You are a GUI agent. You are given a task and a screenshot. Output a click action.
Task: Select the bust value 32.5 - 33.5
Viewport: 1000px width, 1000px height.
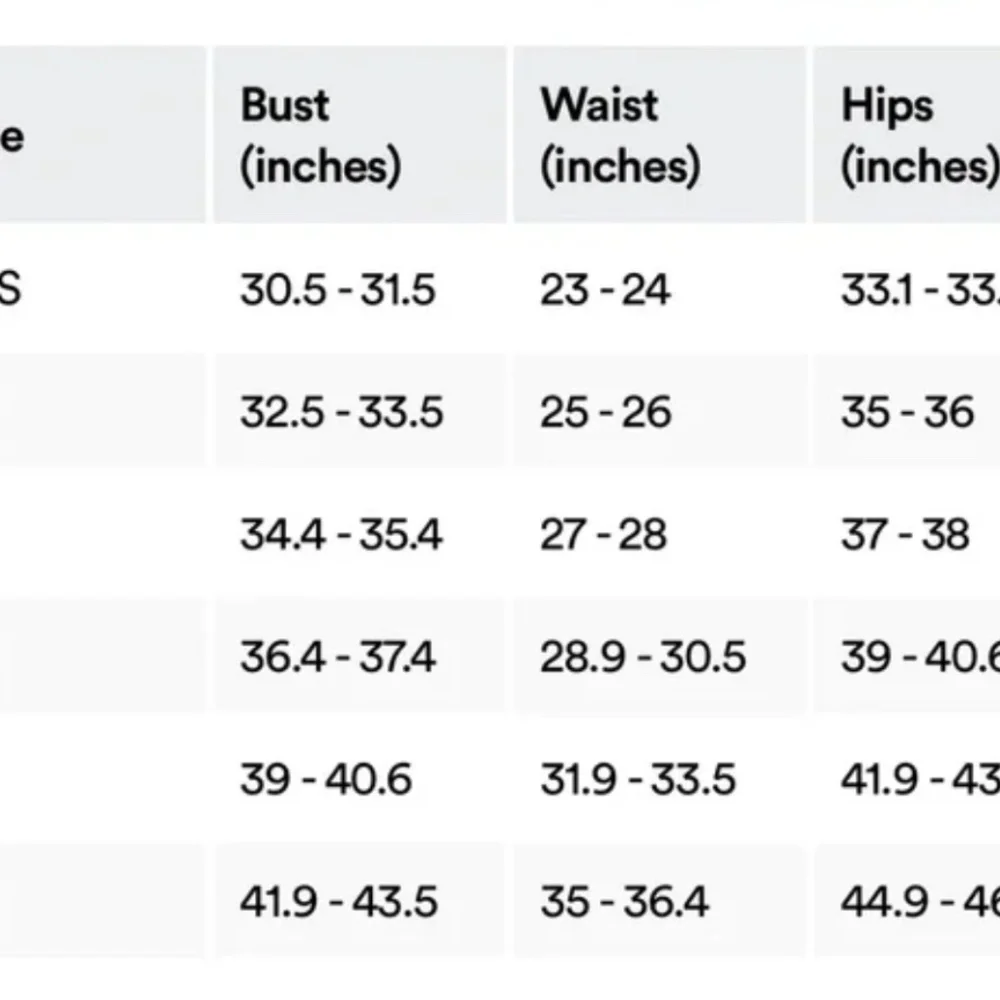click(341, 412)
